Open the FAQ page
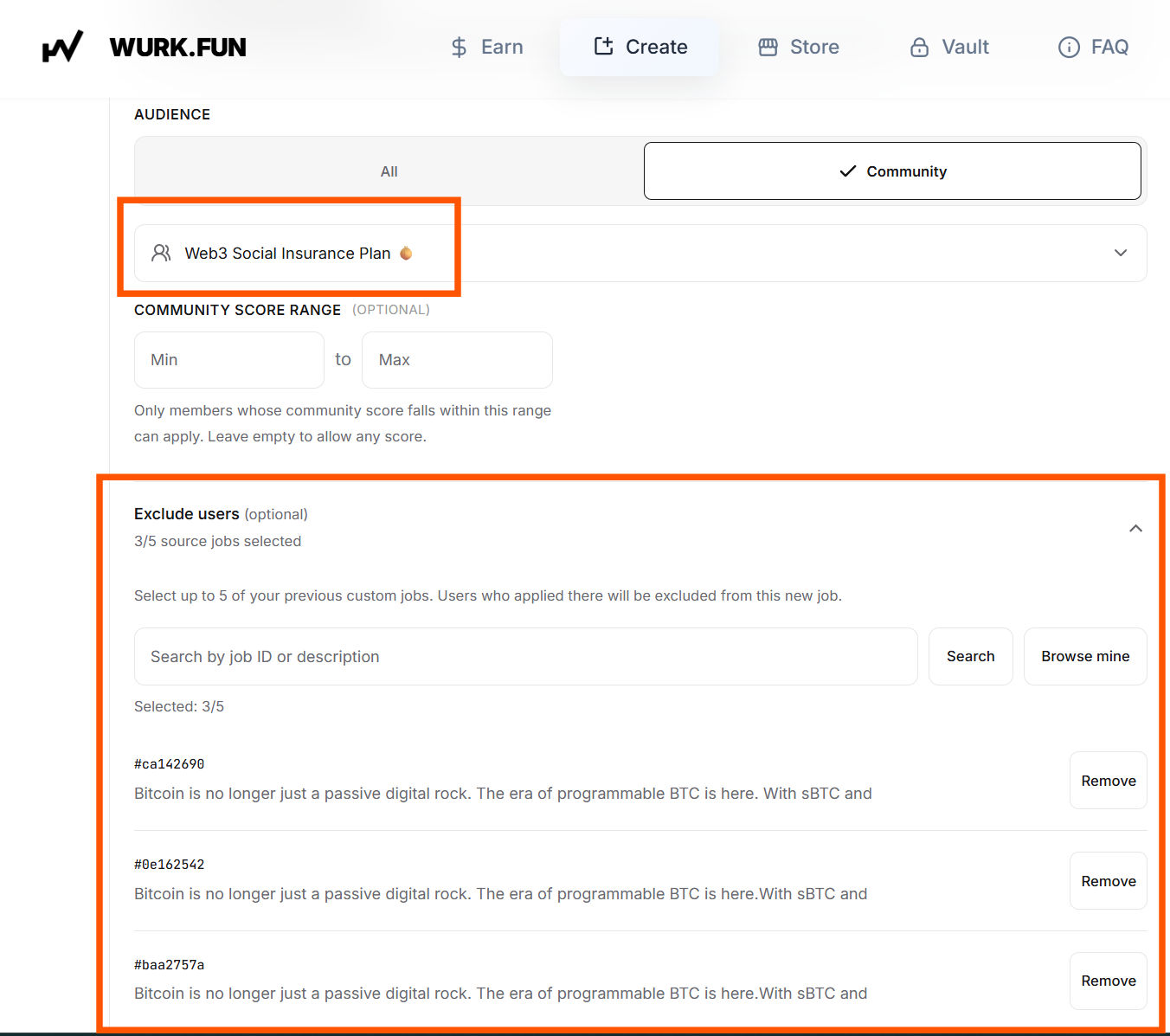The width and height of the screenshot is (1170, 1036). click(1094, 47)
